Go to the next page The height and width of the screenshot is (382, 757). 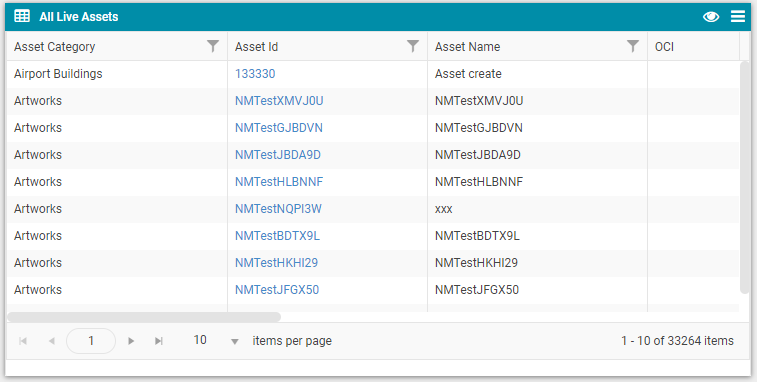[131, 341]
